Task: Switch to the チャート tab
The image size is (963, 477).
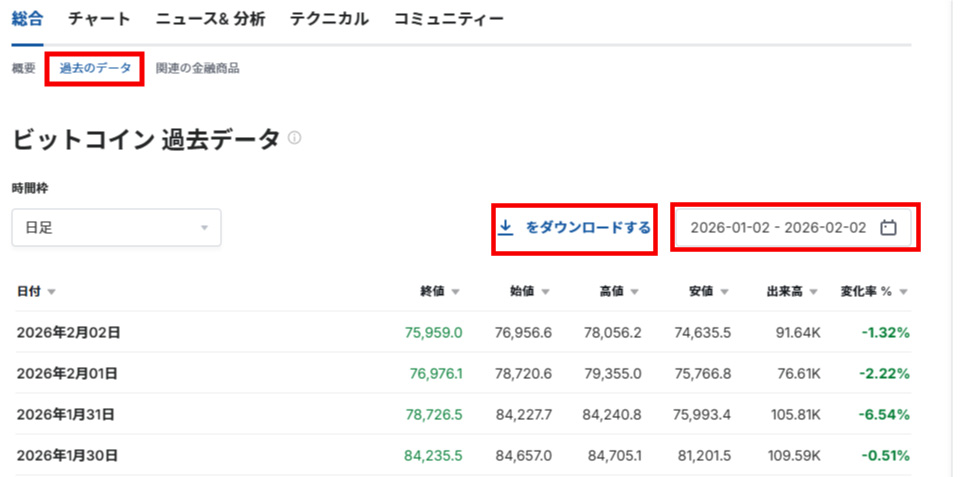Action: (x=99, y=19)
